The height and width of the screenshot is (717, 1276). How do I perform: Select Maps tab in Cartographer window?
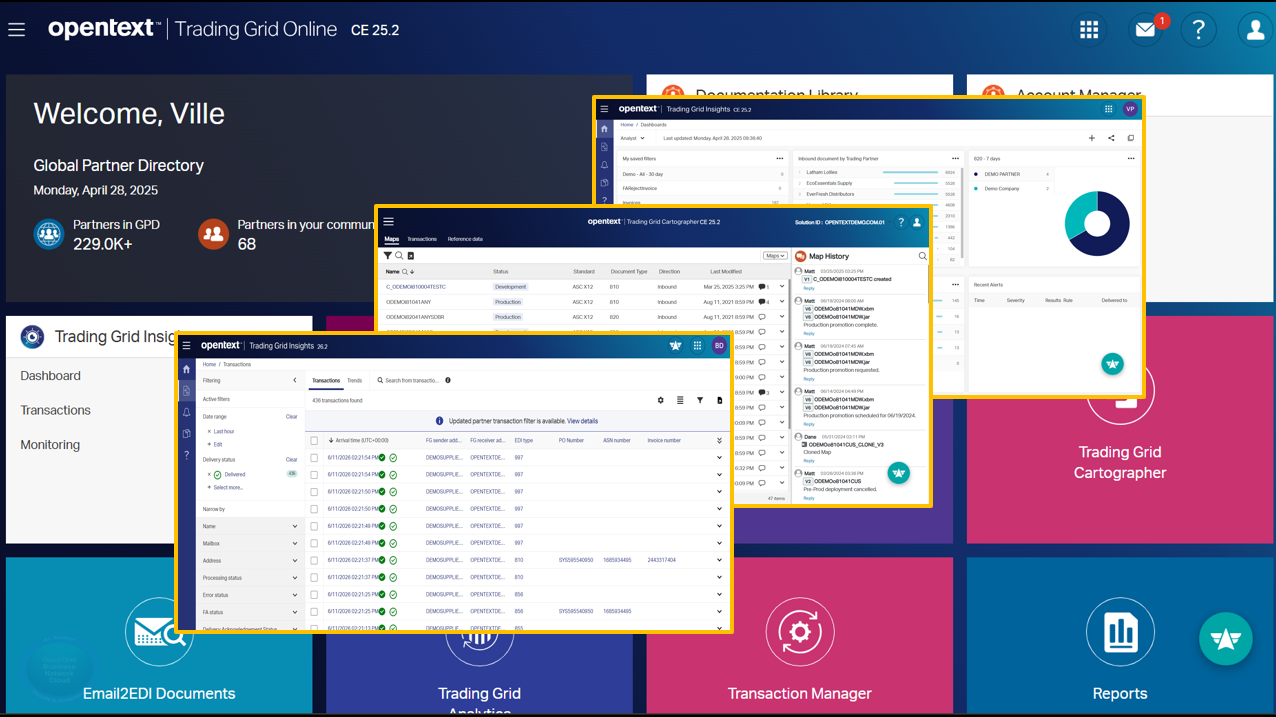point(392,240)
